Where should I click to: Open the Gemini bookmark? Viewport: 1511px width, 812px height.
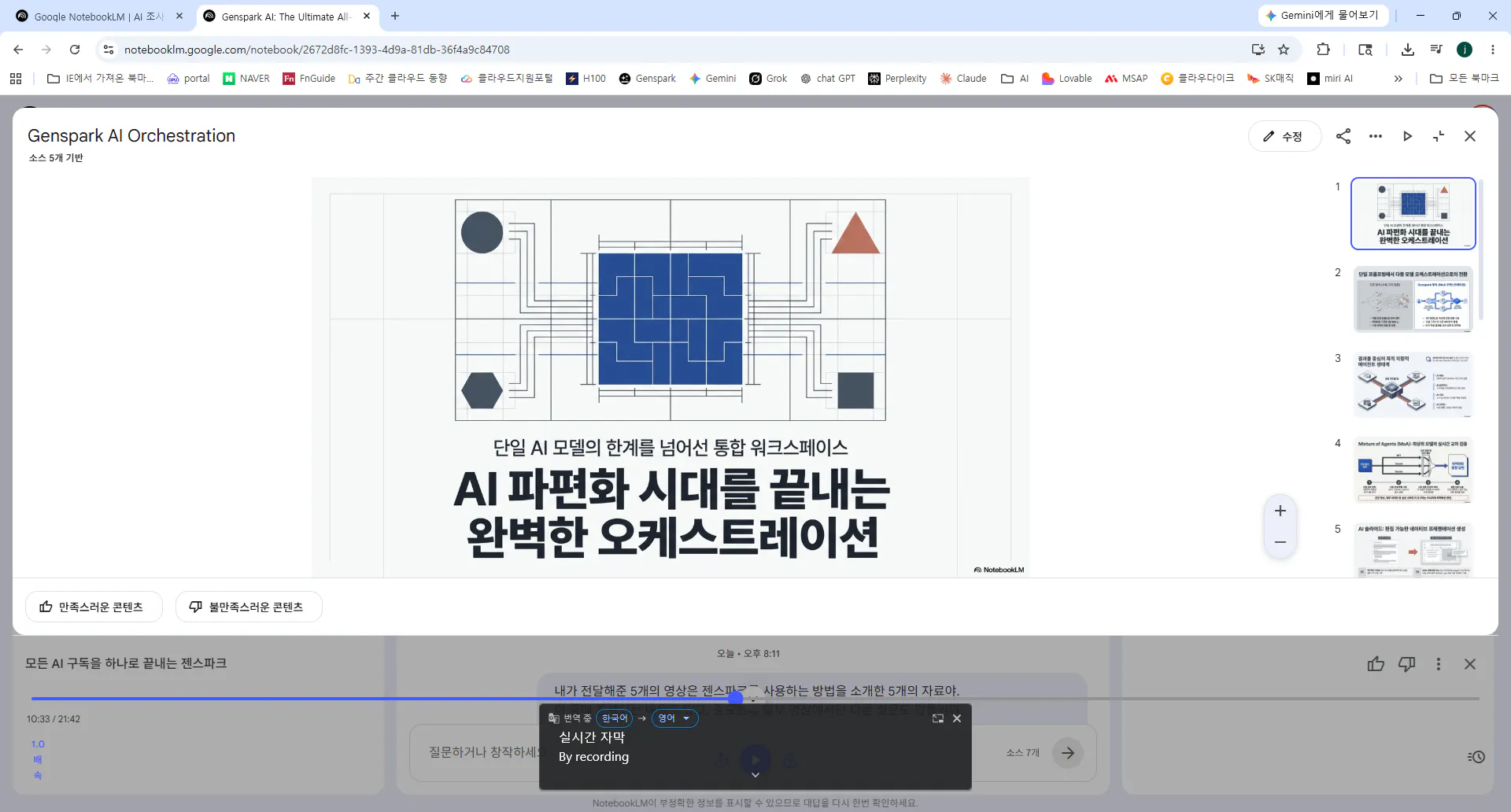coord(713,79)
